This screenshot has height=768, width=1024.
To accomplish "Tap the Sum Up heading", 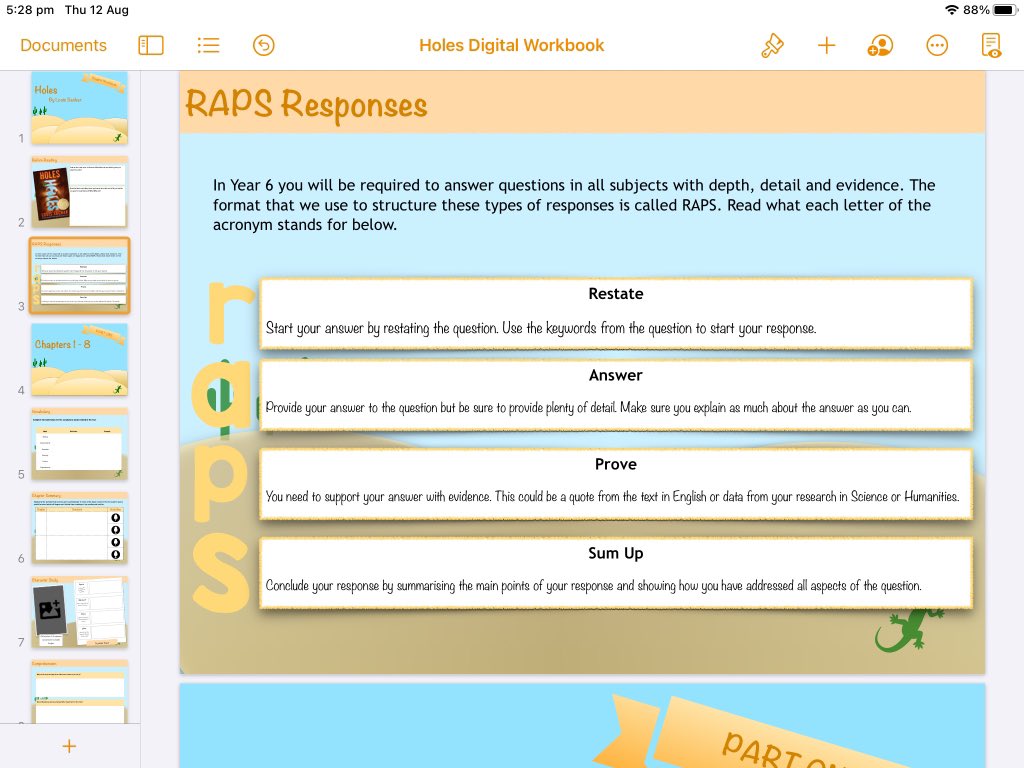I will pyautogui.click(x=616, y=553).
